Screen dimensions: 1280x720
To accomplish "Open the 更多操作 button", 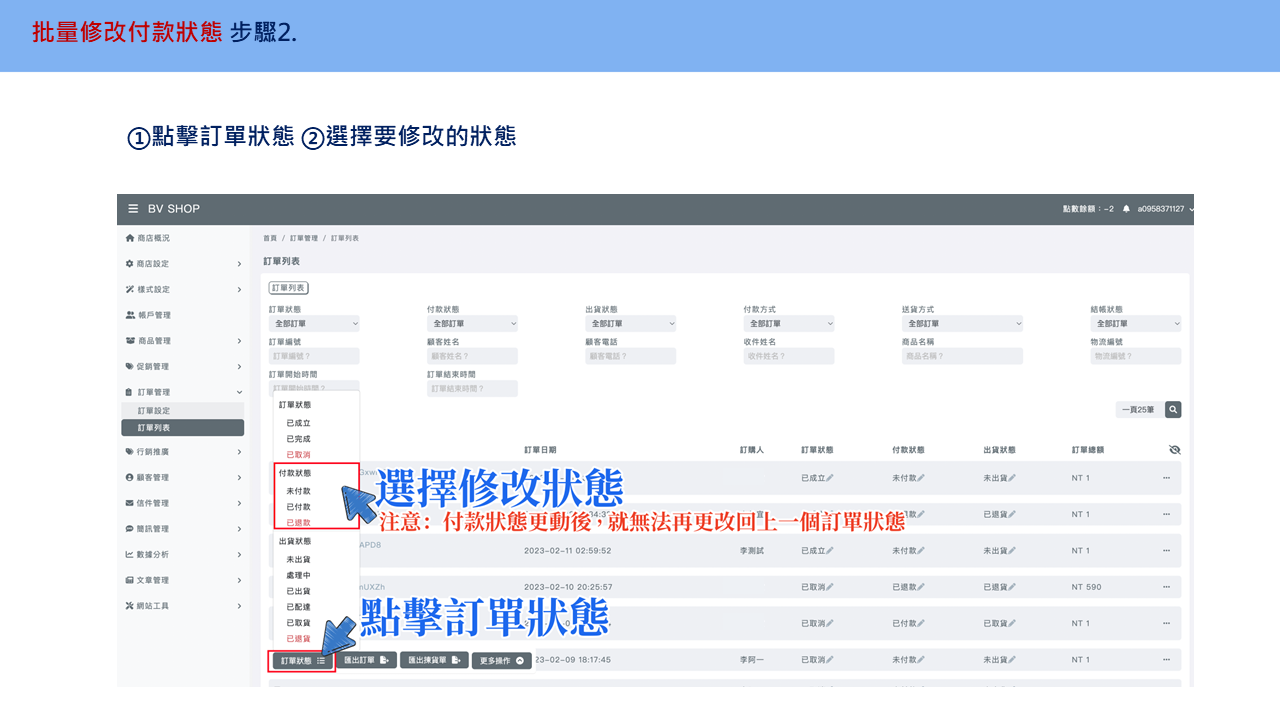I will 502,661.
